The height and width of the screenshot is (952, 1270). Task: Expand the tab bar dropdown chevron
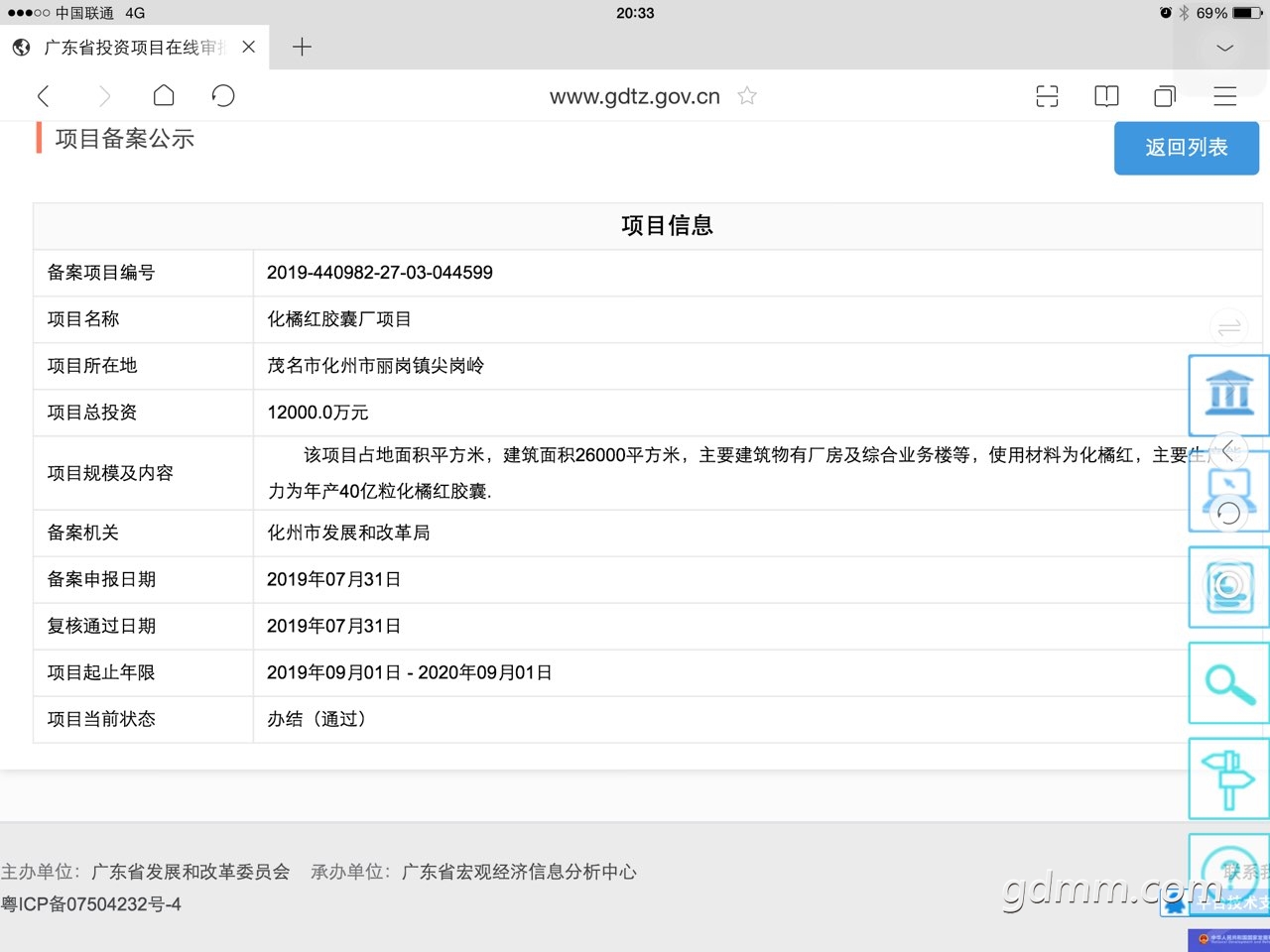coord(1225,48)
